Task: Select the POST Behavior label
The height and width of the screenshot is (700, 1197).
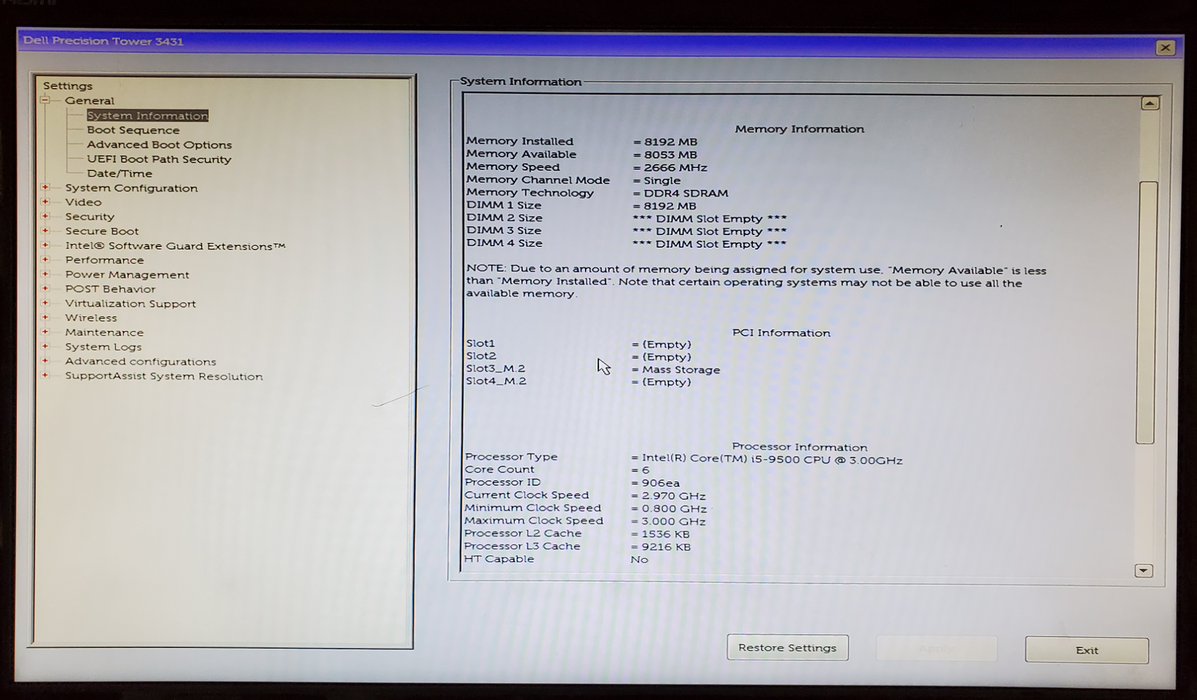Action: coord(110,289)
